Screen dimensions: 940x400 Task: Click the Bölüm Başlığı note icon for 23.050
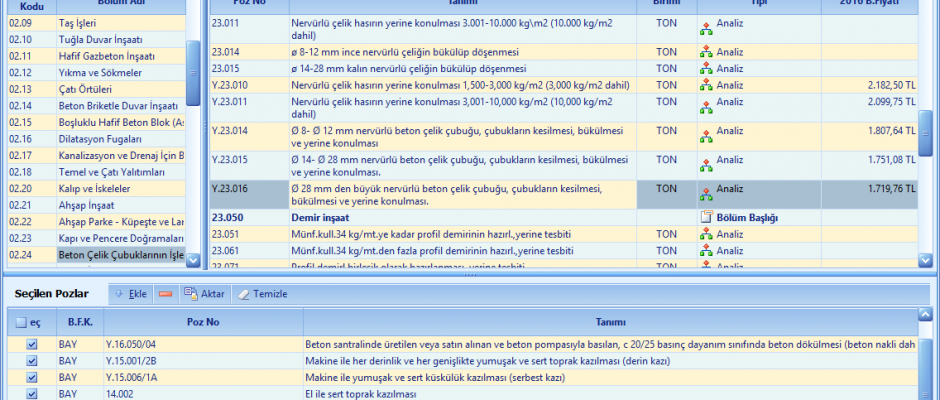coord(706,217)
